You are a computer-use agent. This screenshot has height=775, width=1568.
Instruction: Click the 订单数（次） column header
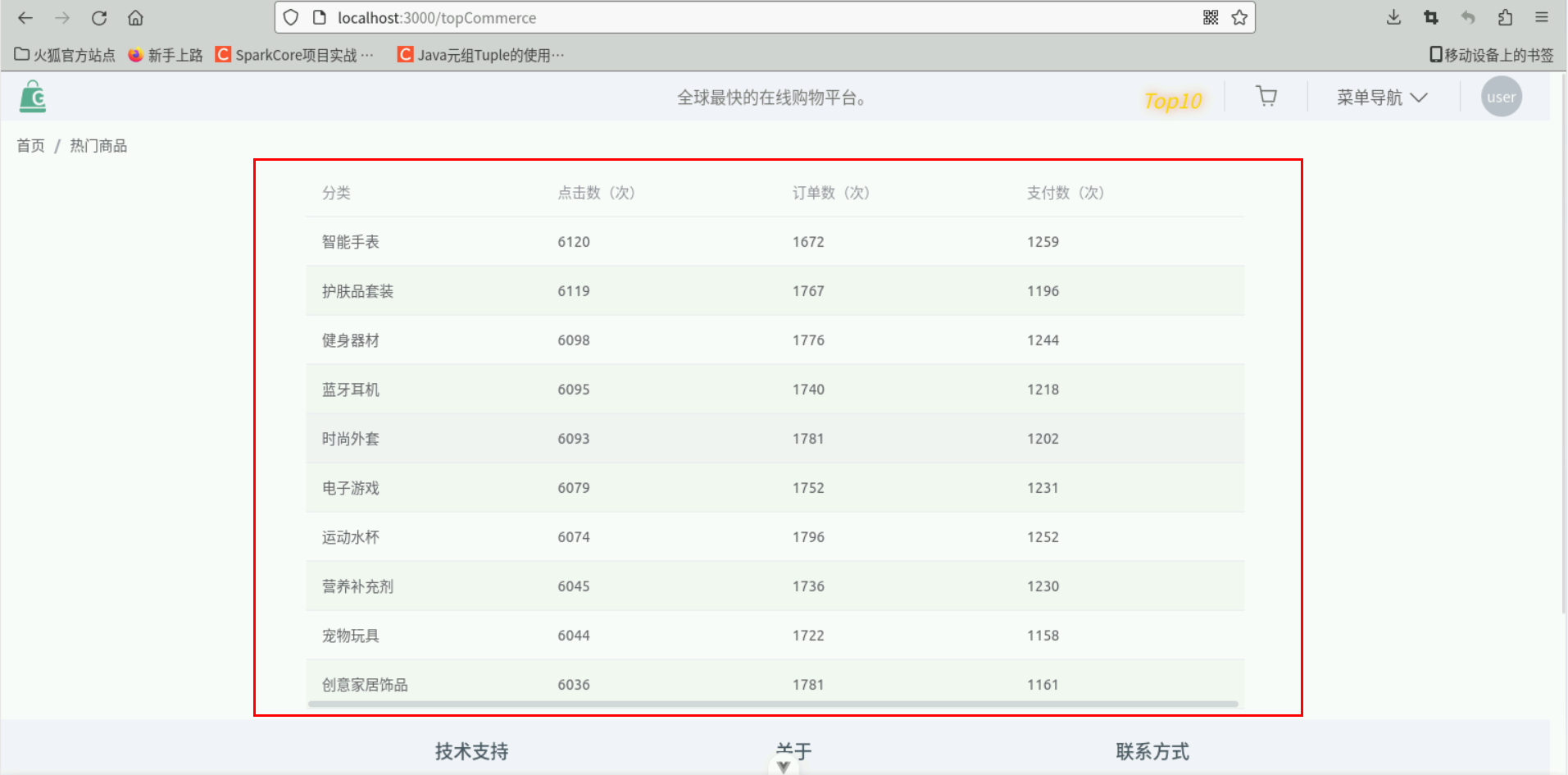point(831,193)
